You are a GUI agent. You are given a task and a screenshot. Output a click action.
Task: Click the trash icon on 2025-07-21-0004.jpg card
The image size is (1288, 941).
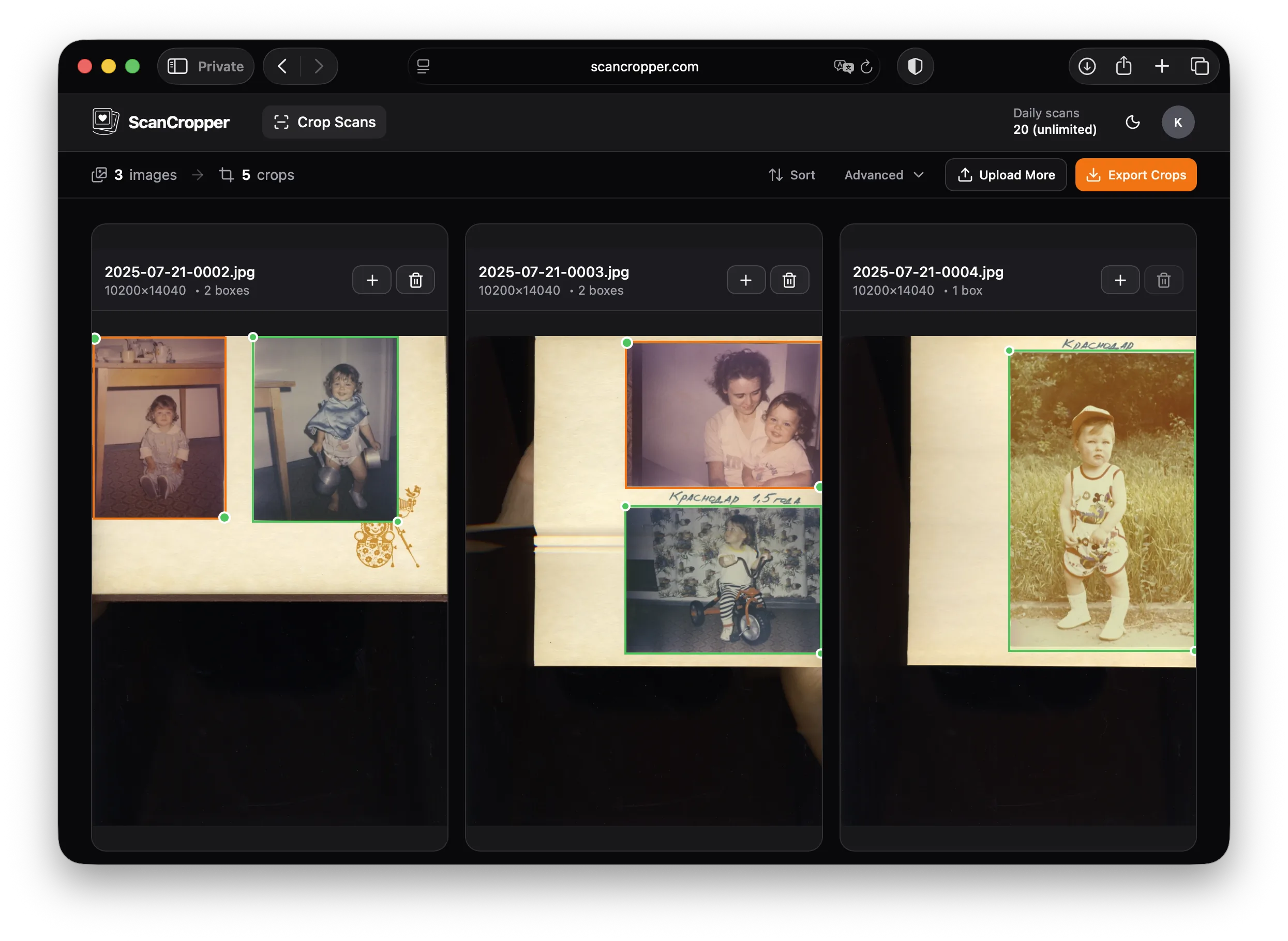point(1163,280)
